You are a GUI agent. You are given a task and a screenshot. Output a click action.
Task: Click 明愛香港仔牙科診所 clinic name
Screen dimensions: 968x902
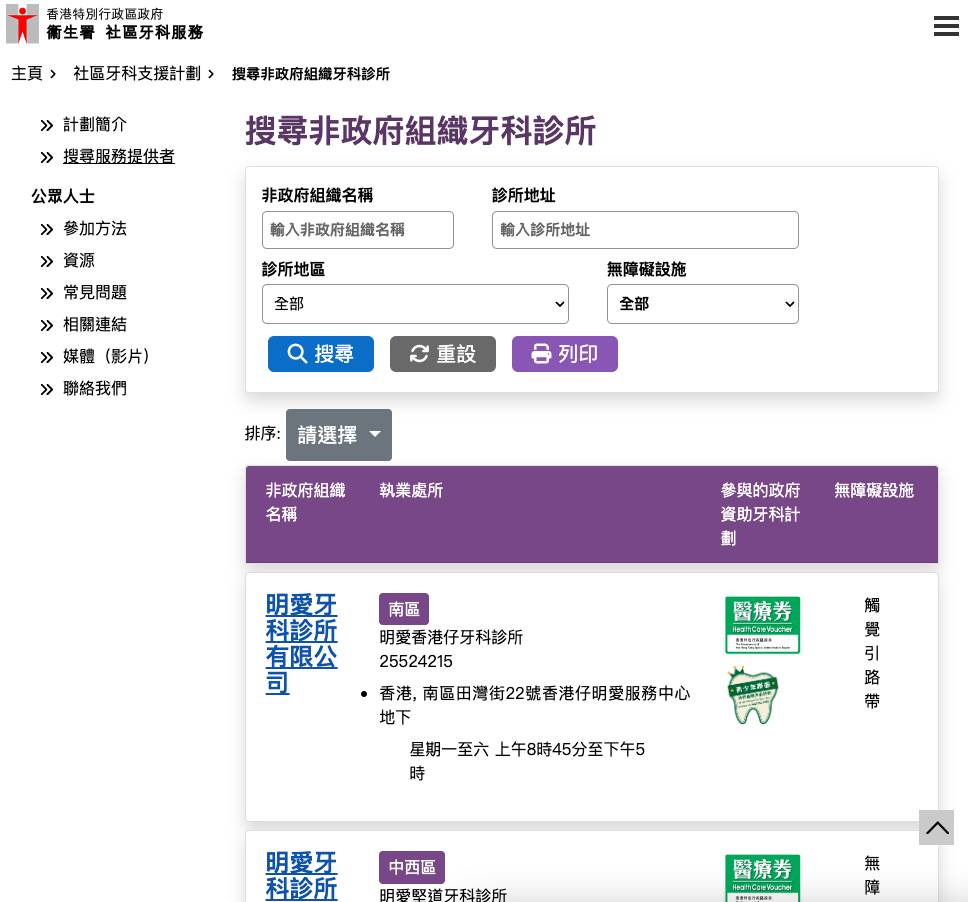point(451,637)
